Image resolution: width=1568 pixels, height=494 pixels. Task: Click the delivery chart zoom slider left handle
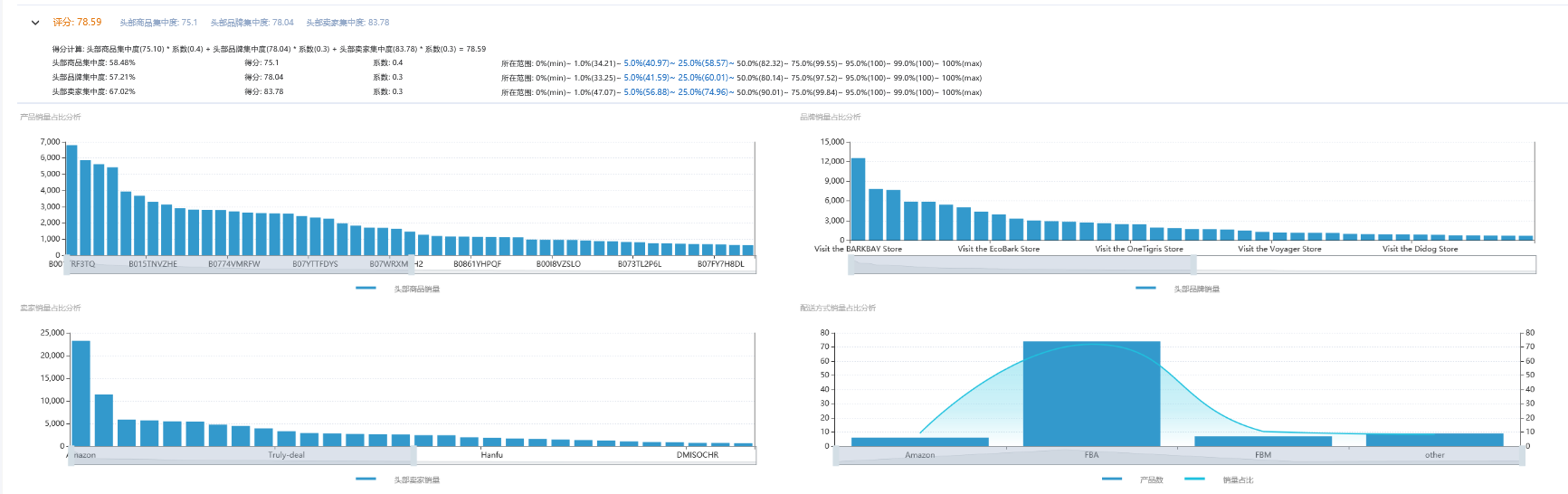tap(835, 455)
